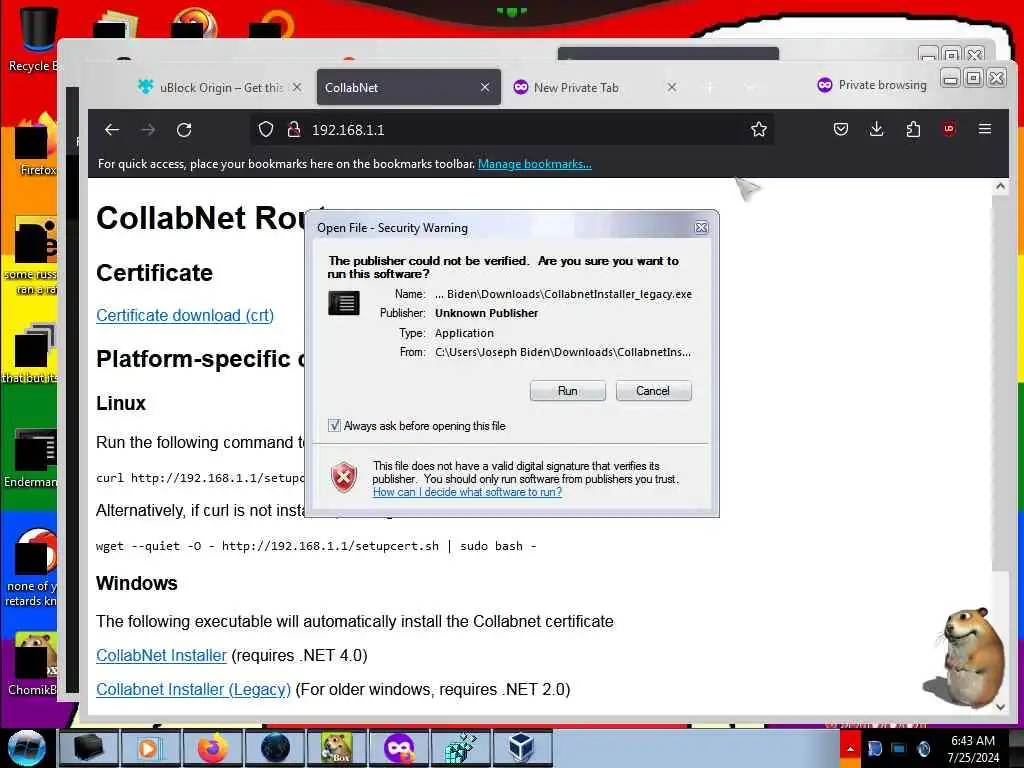Screen dimensions: 1024x768
Task: Open How can I decide what software link
Action: coord(467,492)
